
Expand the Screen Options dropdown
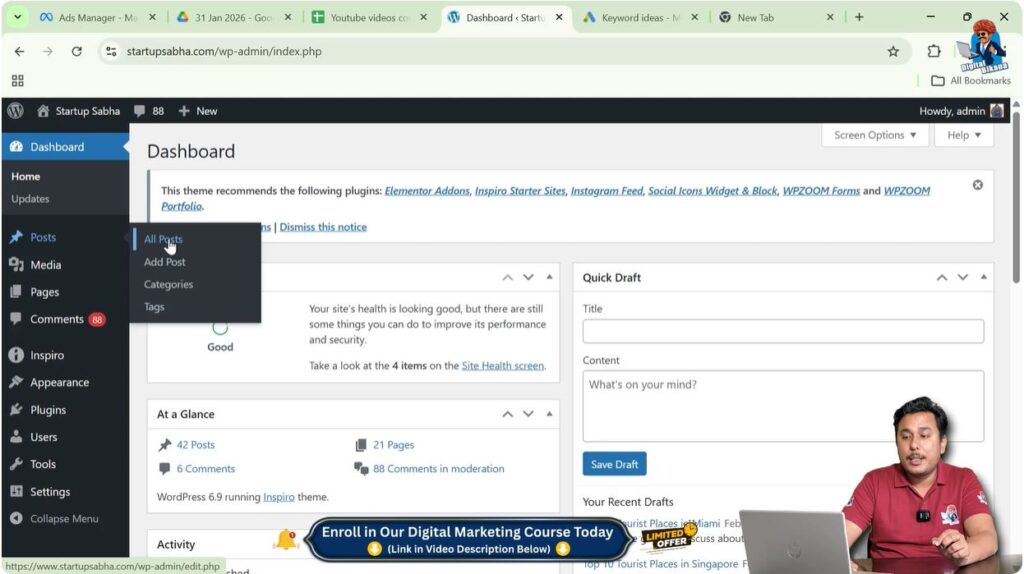(875, 135)
